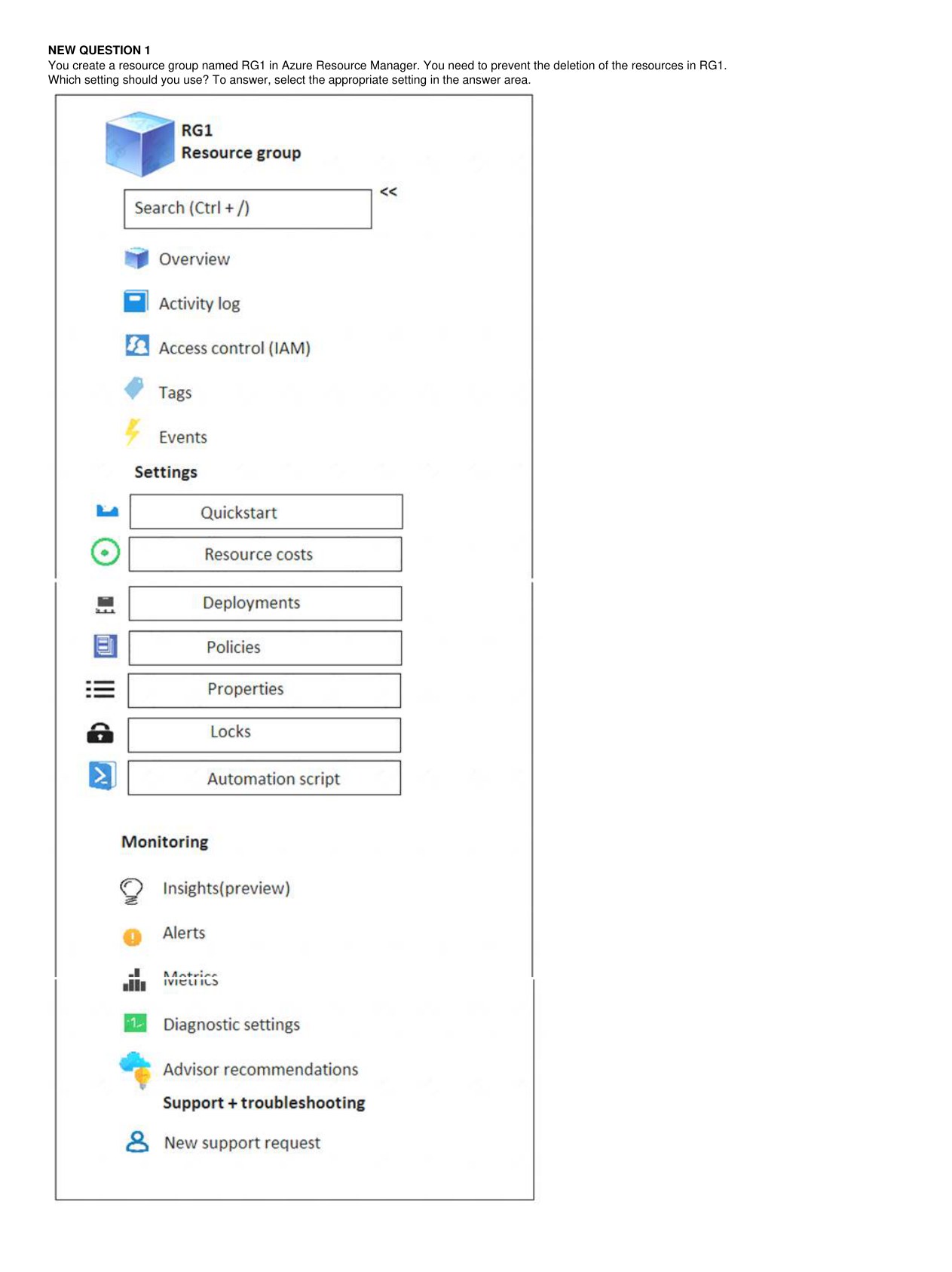Open Insights(preview) under Monitoring

226,888
